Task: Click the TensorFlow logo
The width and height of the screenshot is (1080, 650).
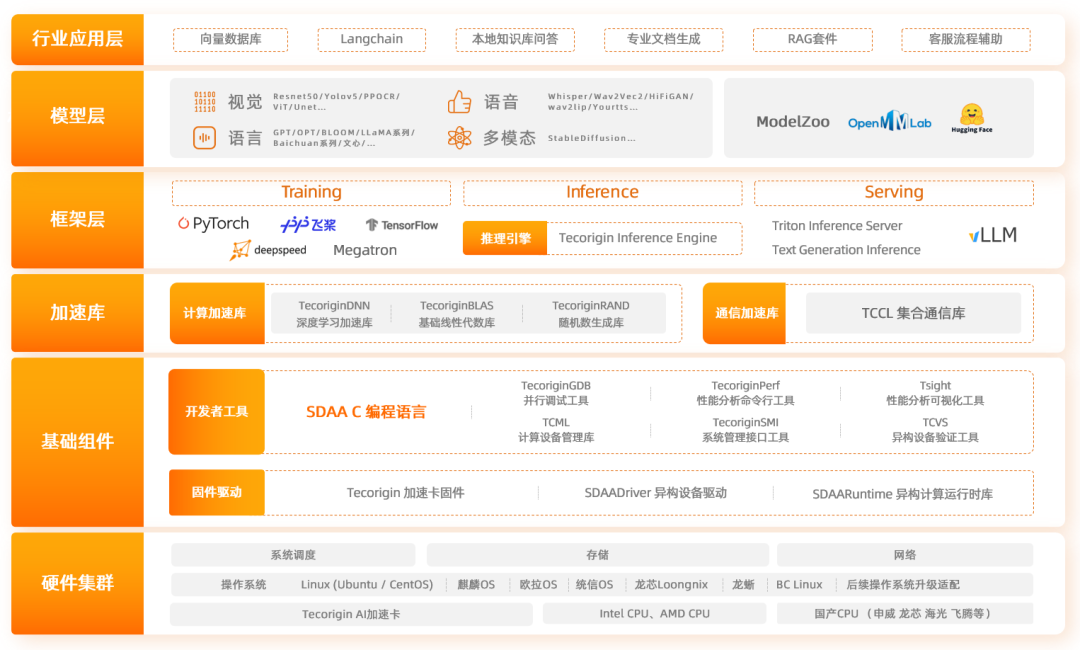Action: (401, 225)
